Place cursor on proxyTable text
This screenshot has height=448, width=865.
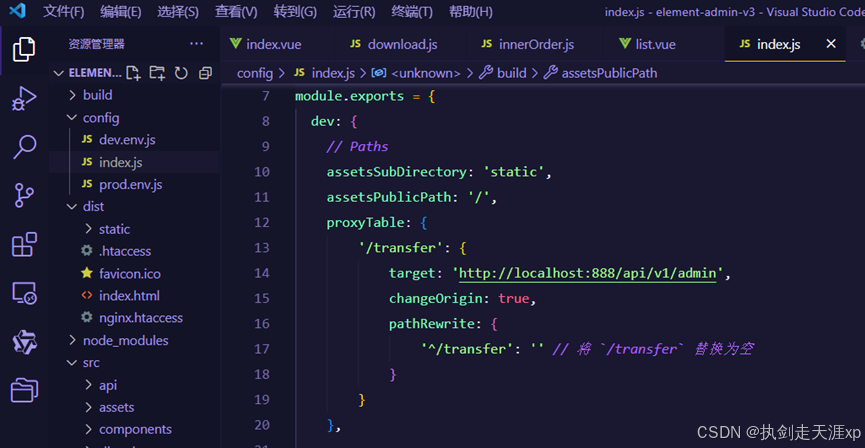click(x=365, y=222)
